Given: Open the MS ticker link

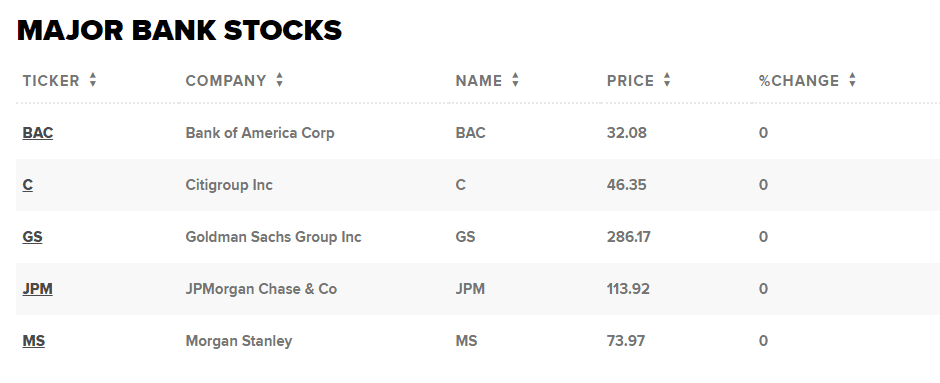Looking at the screenshot, I should coord(34,341).
